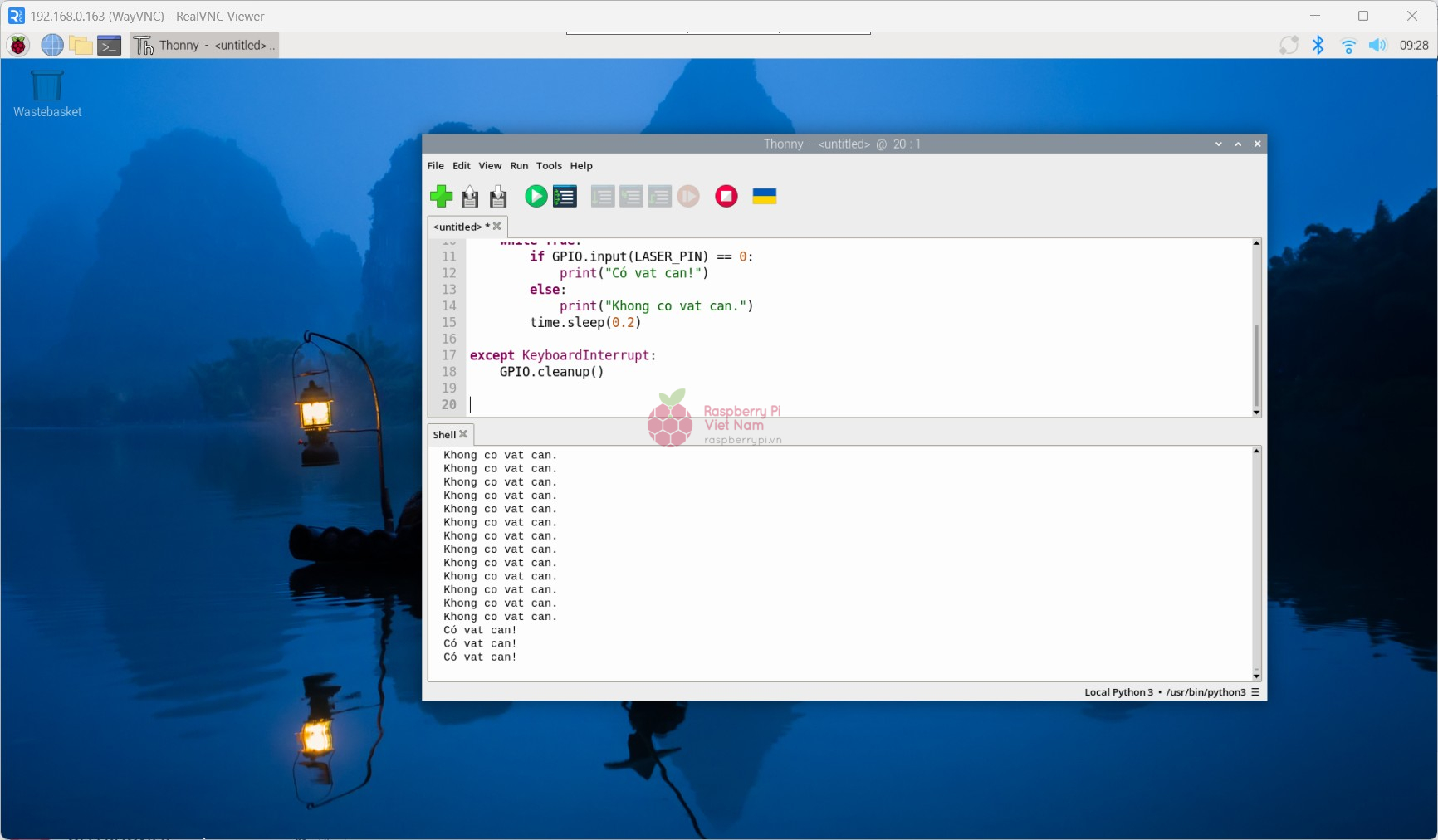Screen dimensions: 1438x840
Task: Open the volume control in system tray
Action: (x=1377, y=45)
